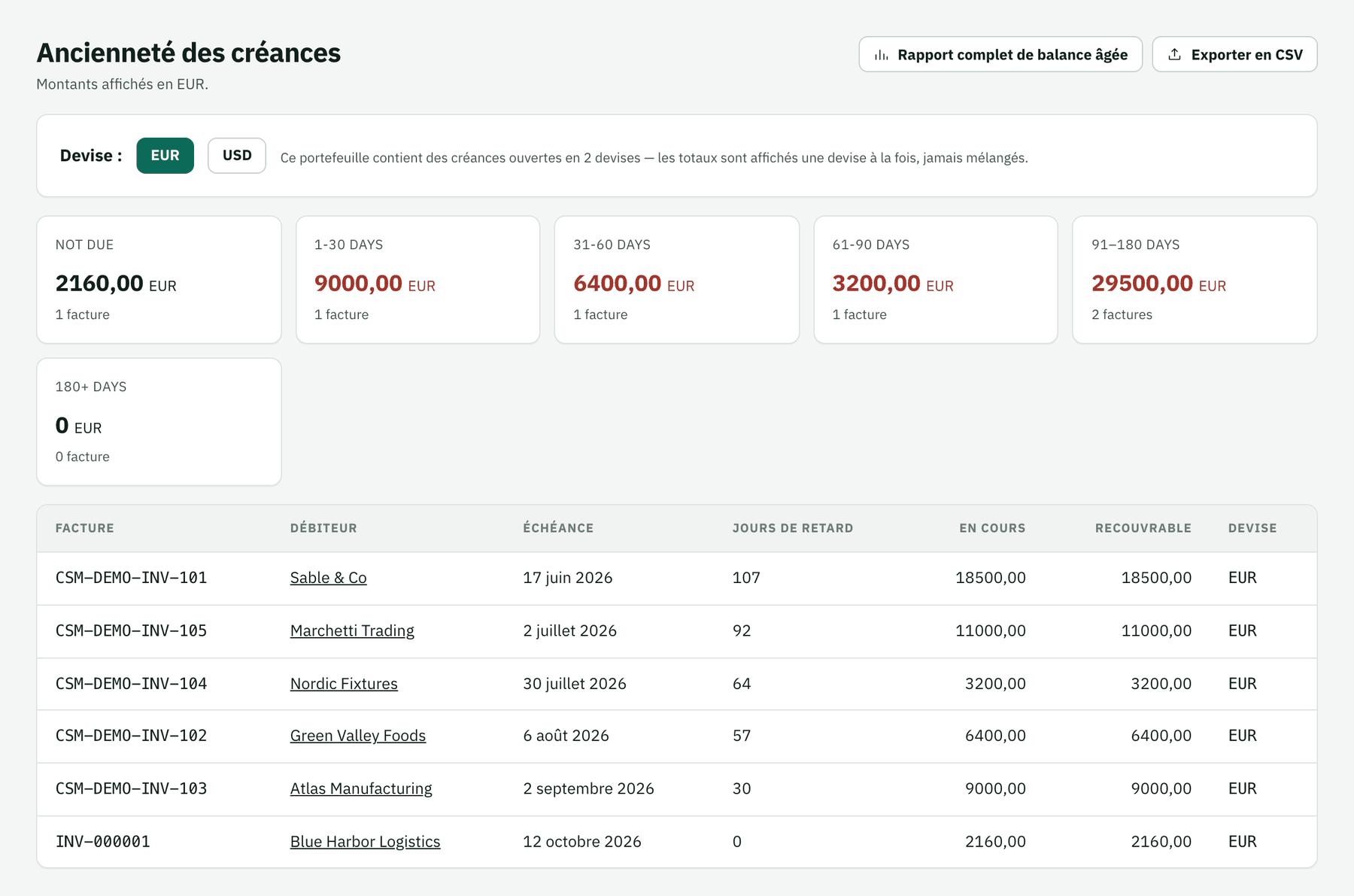The height and width of the screenshot is (896, 1354).
Task: Click the 180+ DAYS empty card
Action: tap(159, 422)
